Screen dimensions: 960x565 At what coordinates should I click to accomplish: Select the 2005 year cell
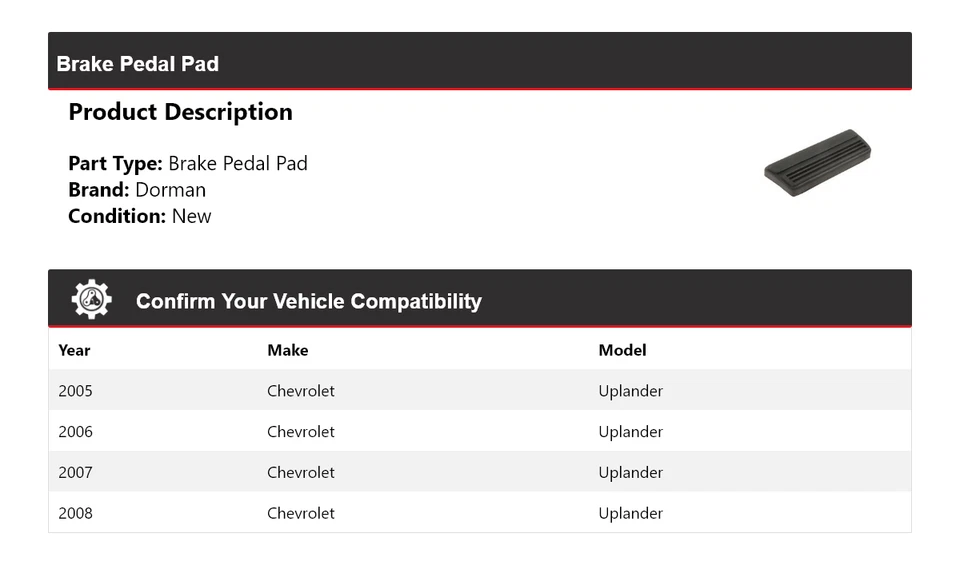coord(75,391)
